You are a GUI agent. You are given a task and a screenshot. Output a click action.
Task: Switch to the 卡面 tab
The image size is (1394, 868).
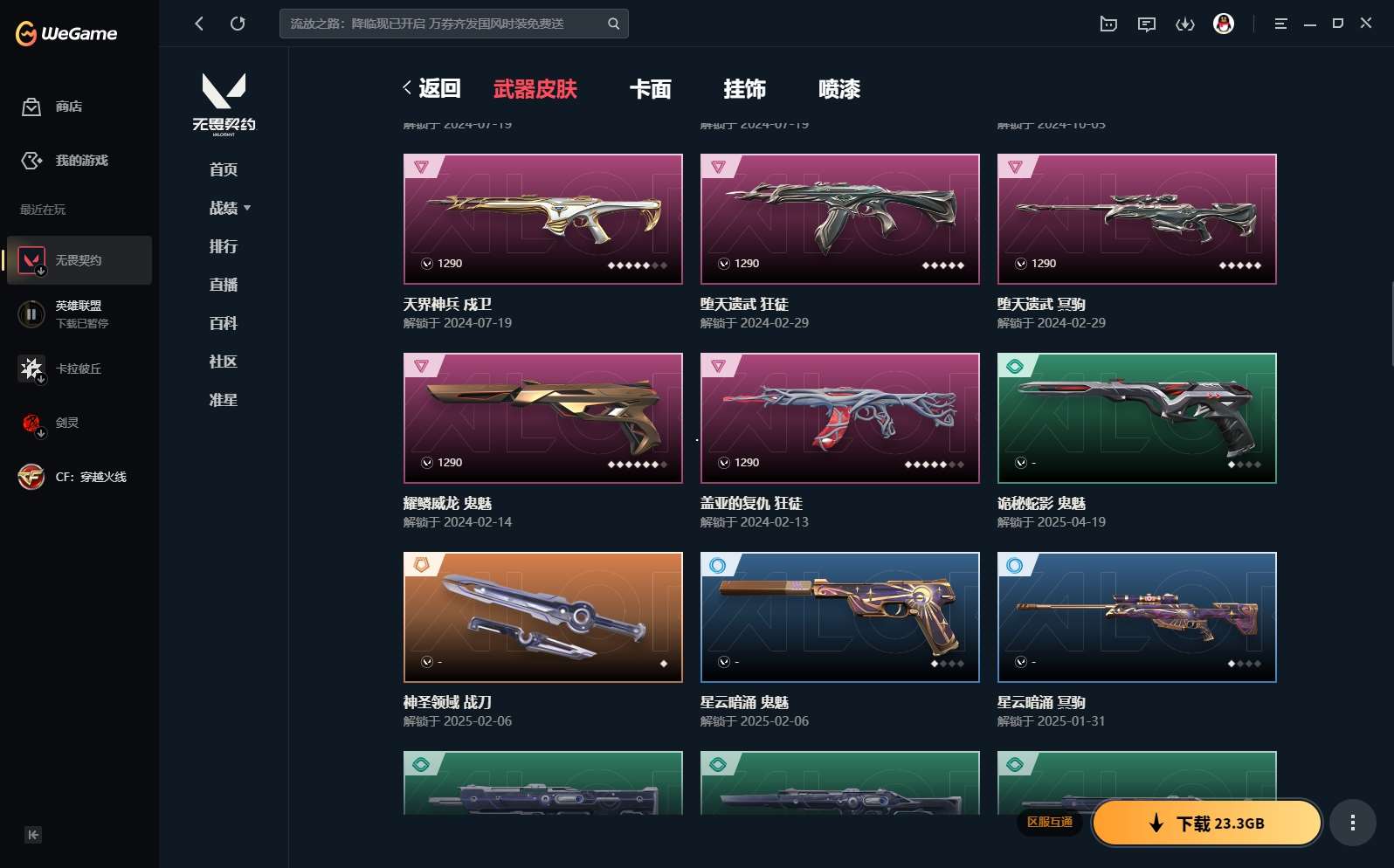click(x=651, y=89)
